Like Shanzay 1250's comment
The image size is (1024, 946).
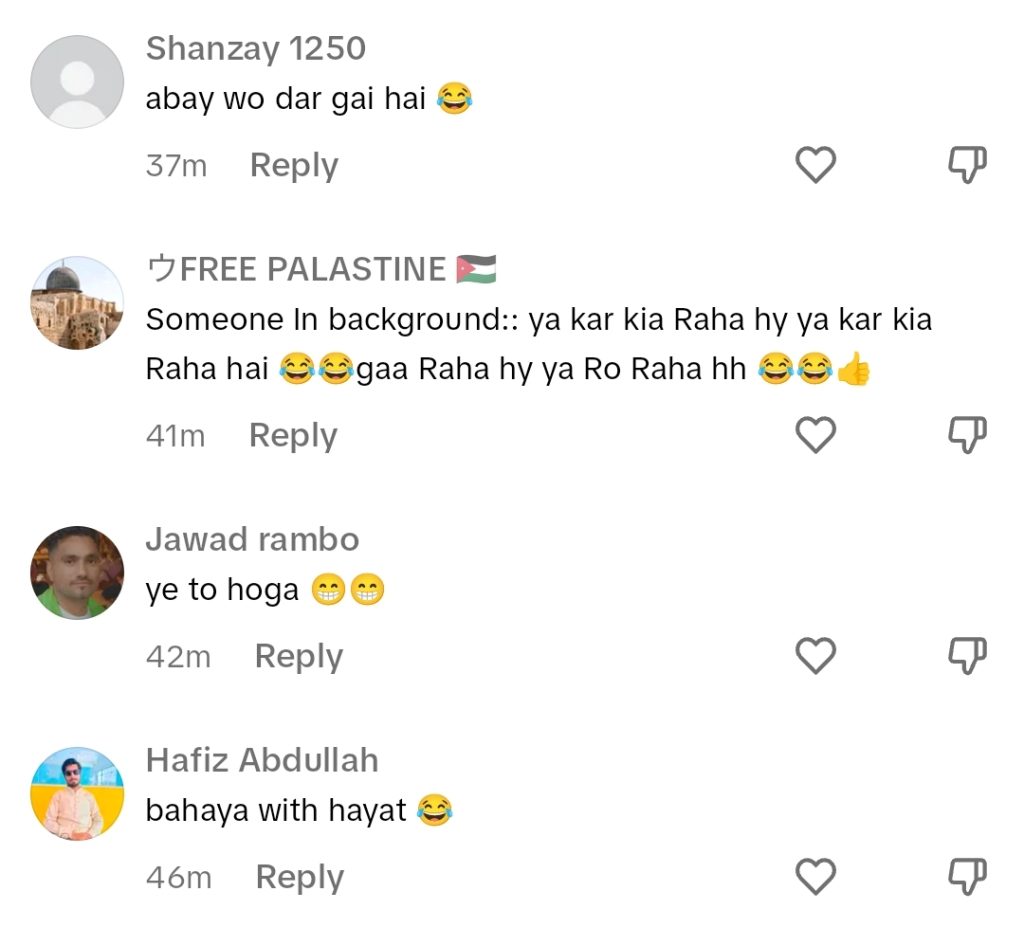[x=815, y=165]
